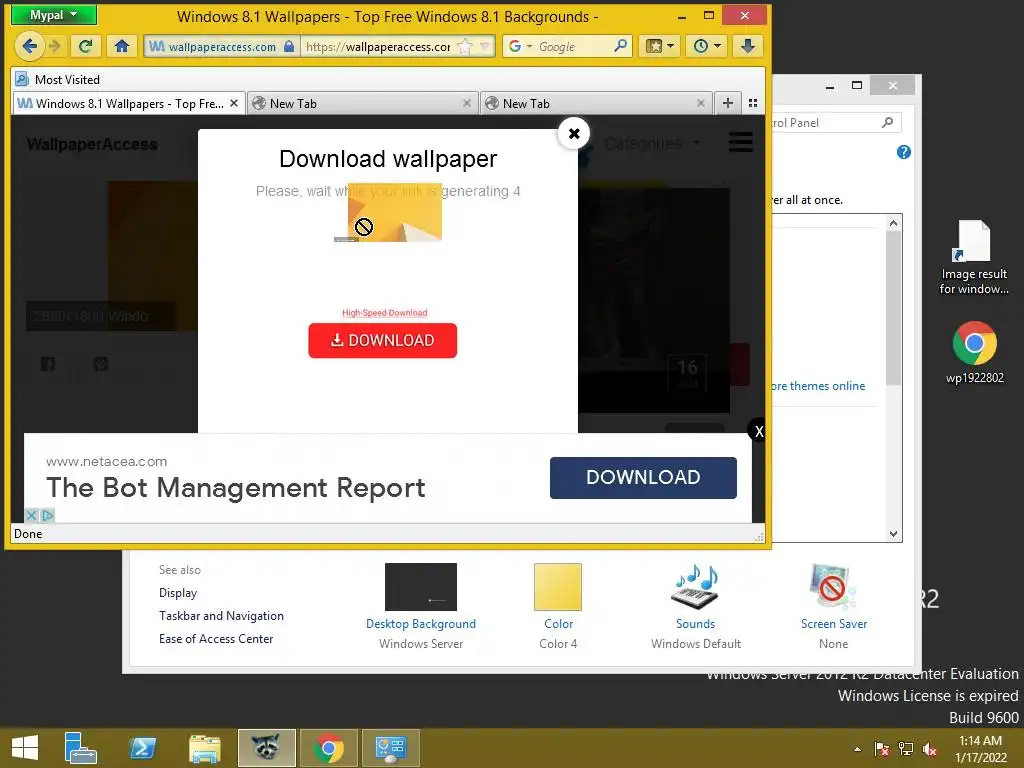Select Image result for window desktop shortcut
This screenshot has height=768, width=1024.
pyautogui.click(x=974, y=257)
